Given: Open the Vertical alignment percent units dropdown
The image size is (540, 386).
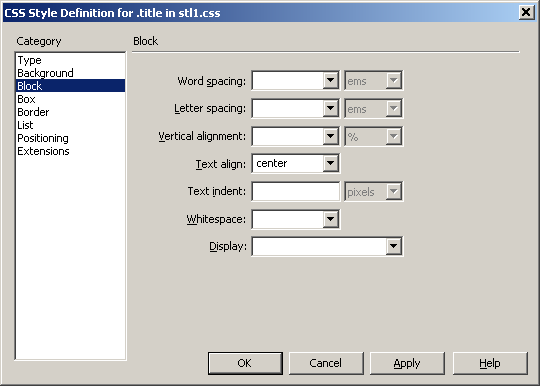Looking at the screenshot, I should [x=373, y=136].
